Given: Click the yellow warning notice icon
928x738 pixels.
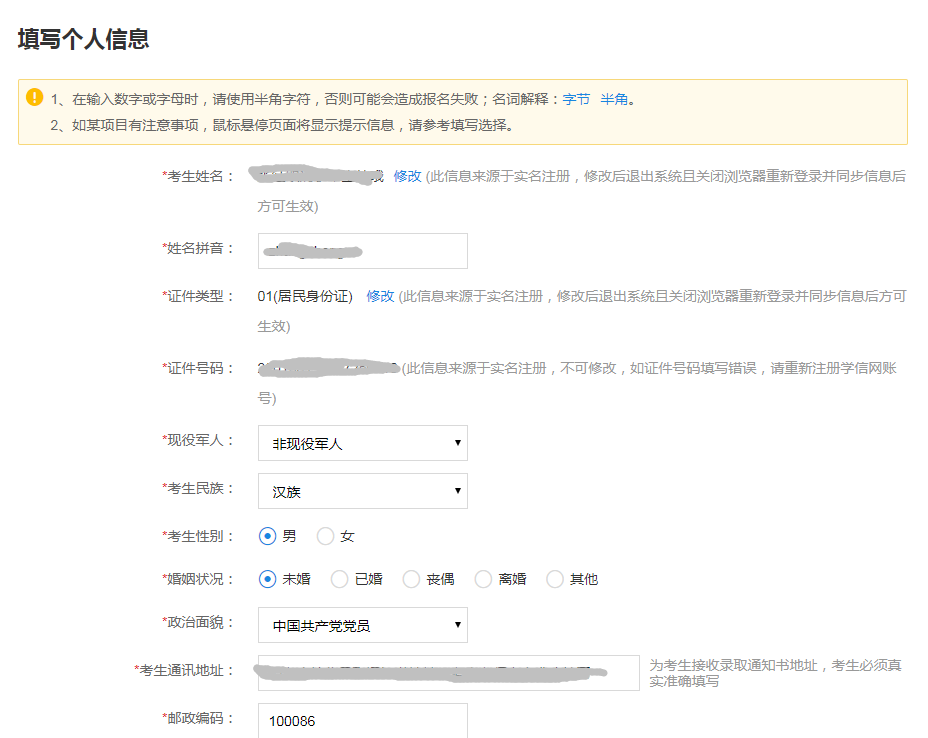Looking at the screenshot, I should (37, 98).
